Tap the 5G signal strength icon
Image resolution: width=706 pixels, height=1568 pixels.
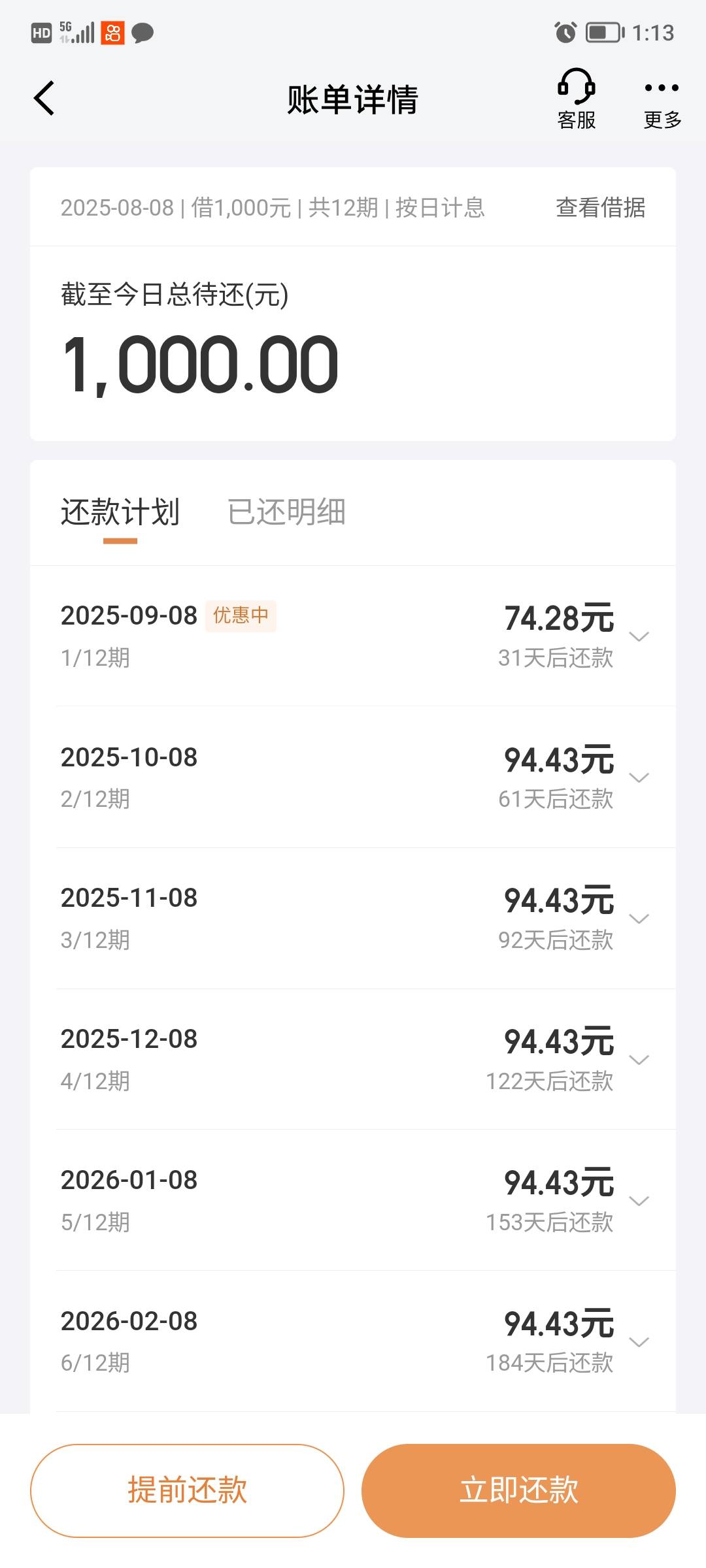click(76, 32)
